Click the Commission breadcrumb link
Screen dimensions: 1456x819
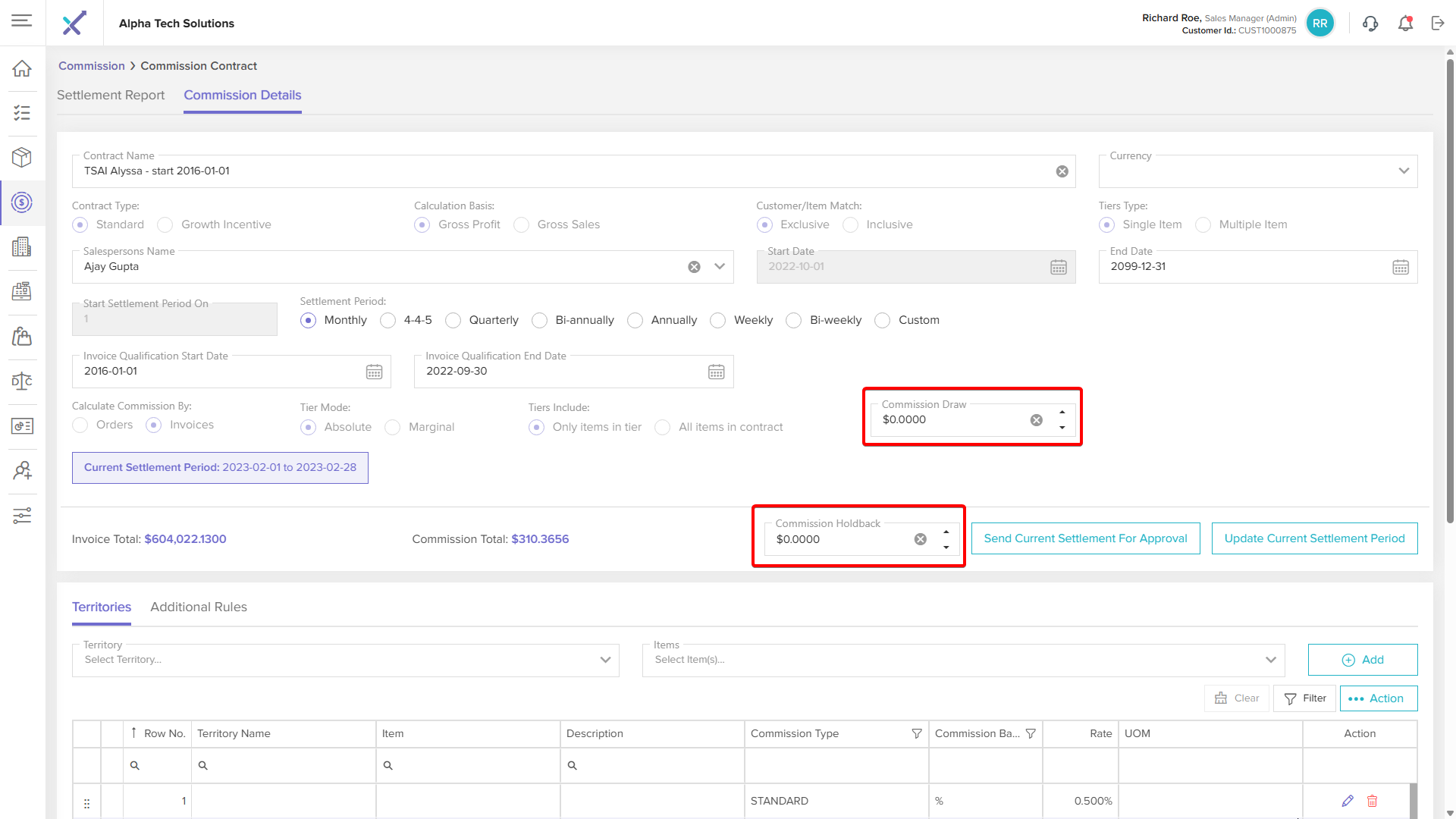[91, 66]
